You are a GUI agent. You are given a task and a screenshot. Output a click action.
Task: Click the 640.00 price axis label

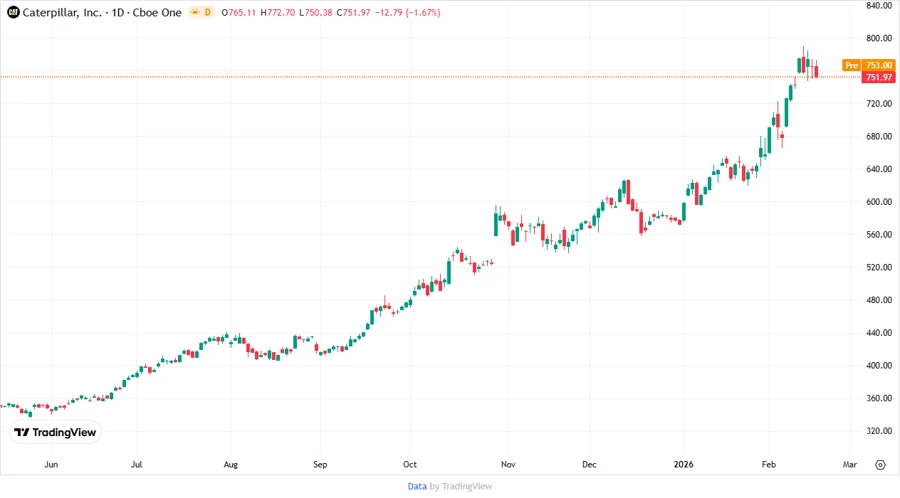point(879,169)
